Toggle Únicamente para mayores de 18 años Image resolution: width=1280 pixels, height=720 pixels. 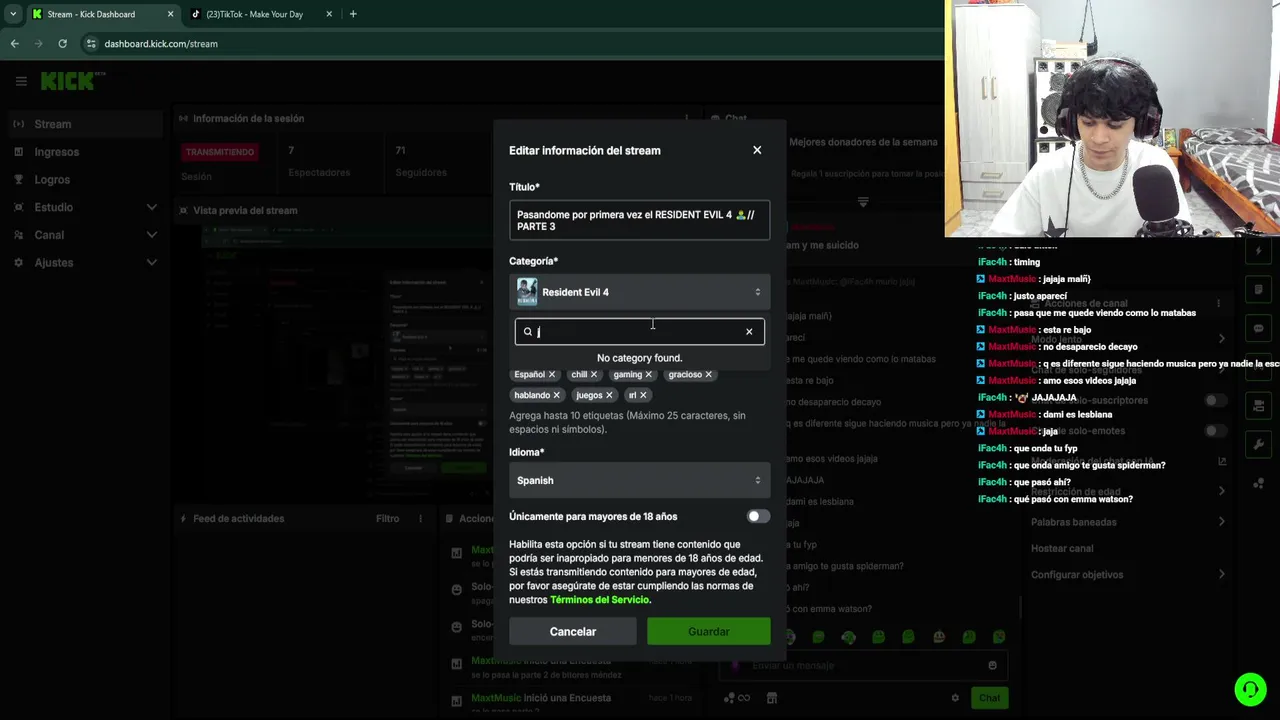pos(758,516)
